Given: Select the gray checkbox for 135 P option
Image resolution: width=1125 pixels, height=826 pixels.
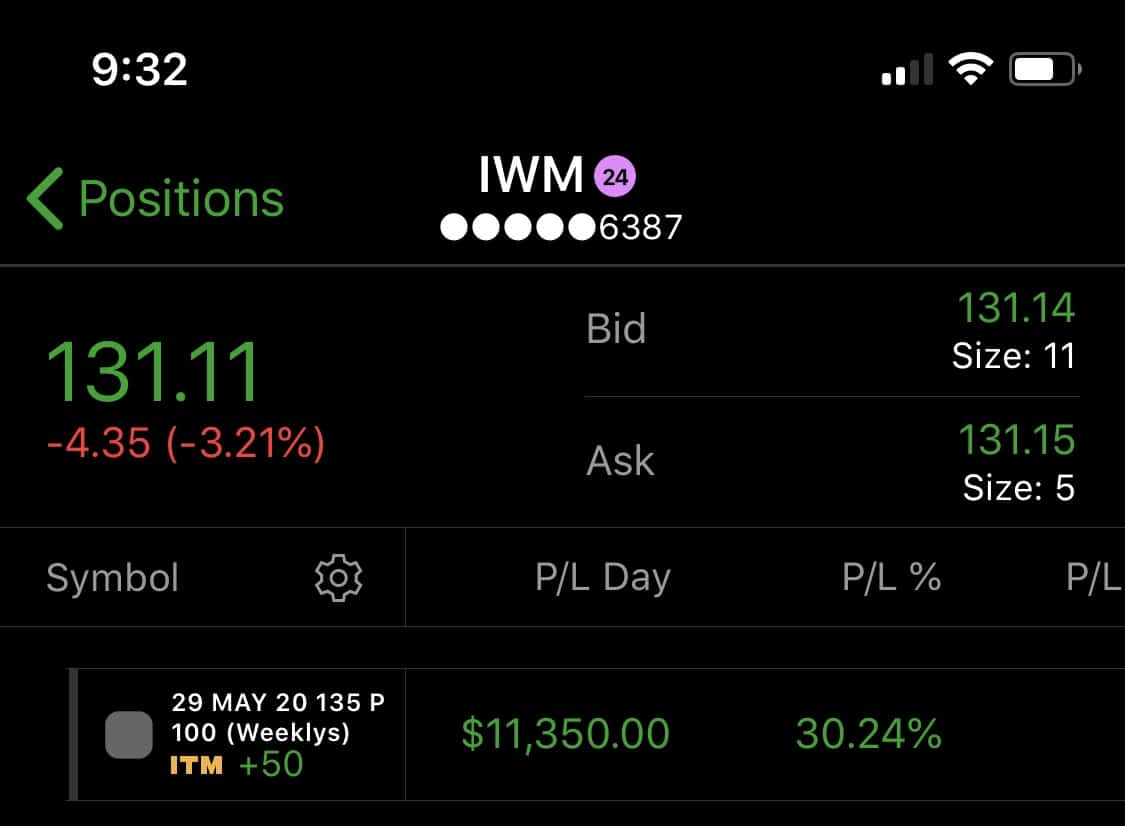Looking at the screenshot, I should pyautogui.click(x=129, y=735).
